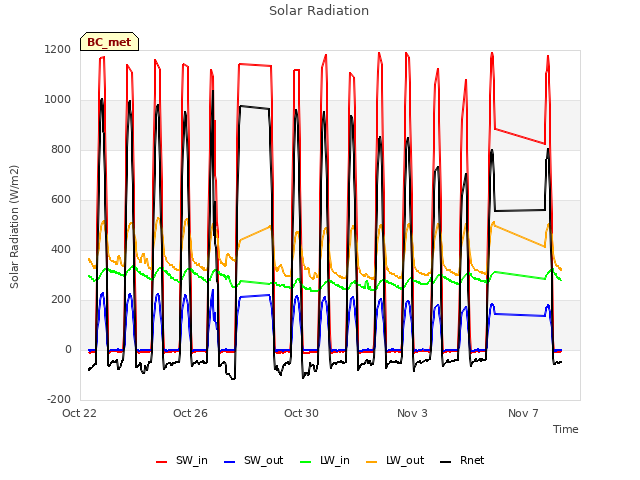Click the 1200 y-axis tick label
This screenshot has height=480, width=640.
pyautogui.click(x=58, y=50)
